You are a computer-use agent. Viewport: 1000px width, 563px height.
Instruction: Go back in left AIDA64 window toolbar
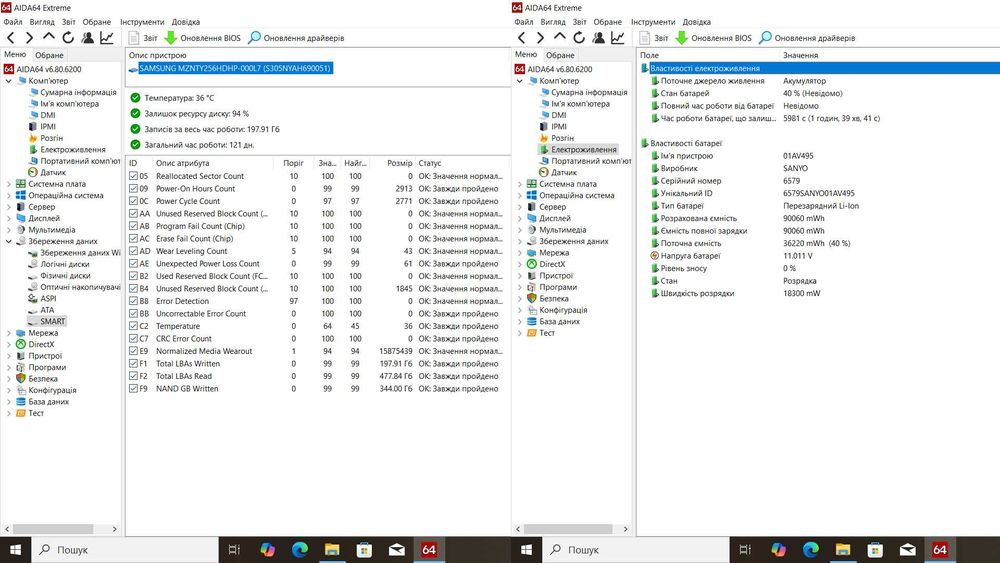[x=11, y=38]
